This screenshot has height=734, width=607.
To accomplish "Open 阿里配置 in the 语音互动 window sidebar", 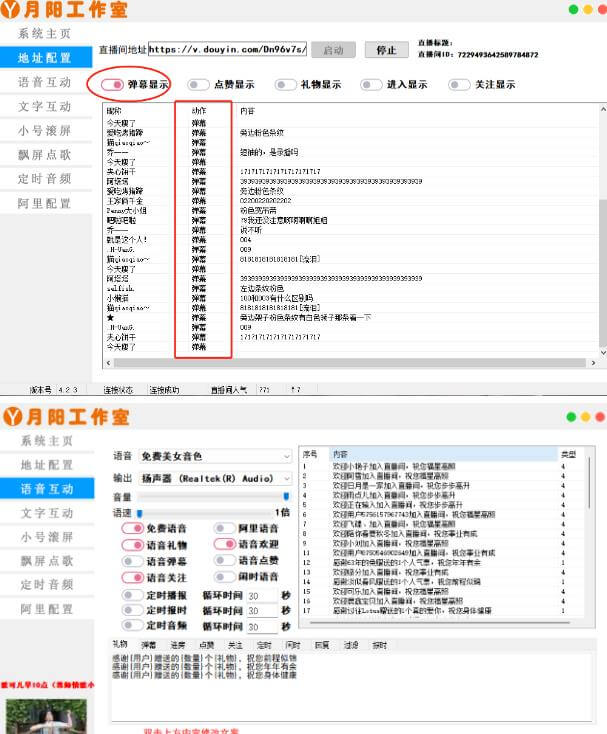I will (x=47, y=609).
